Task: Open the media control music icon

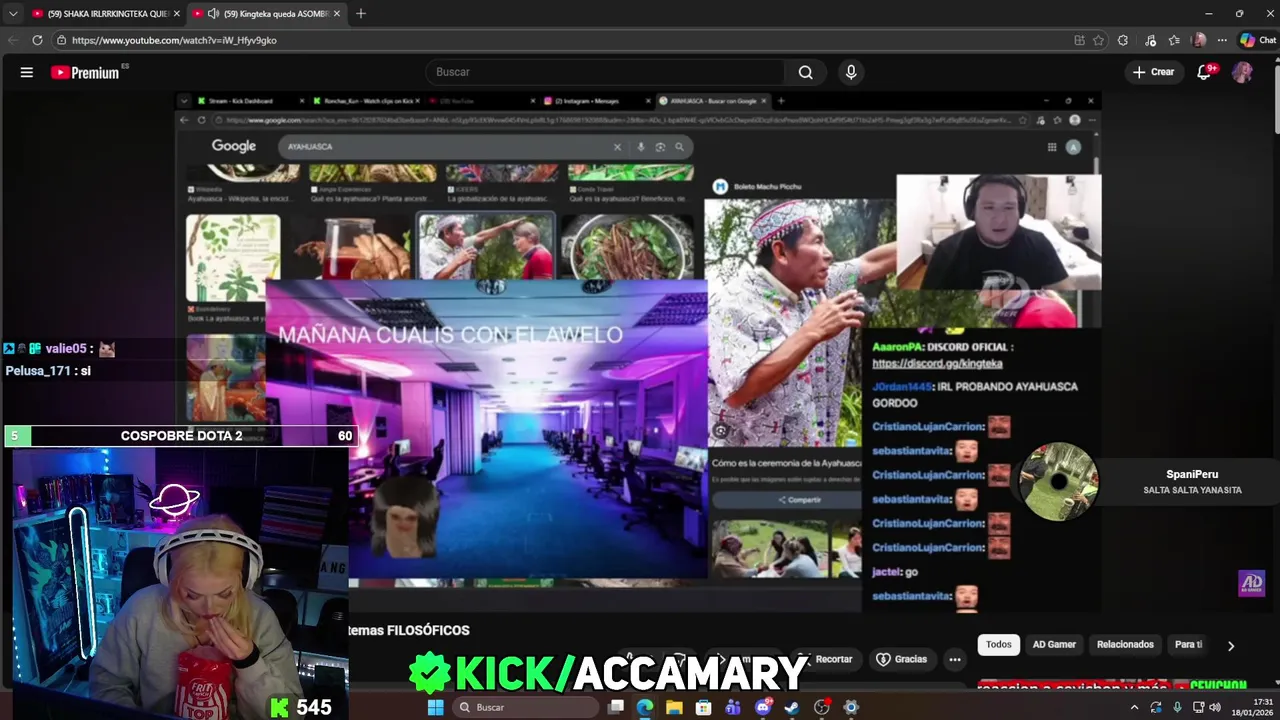Action: (1150, 40)
